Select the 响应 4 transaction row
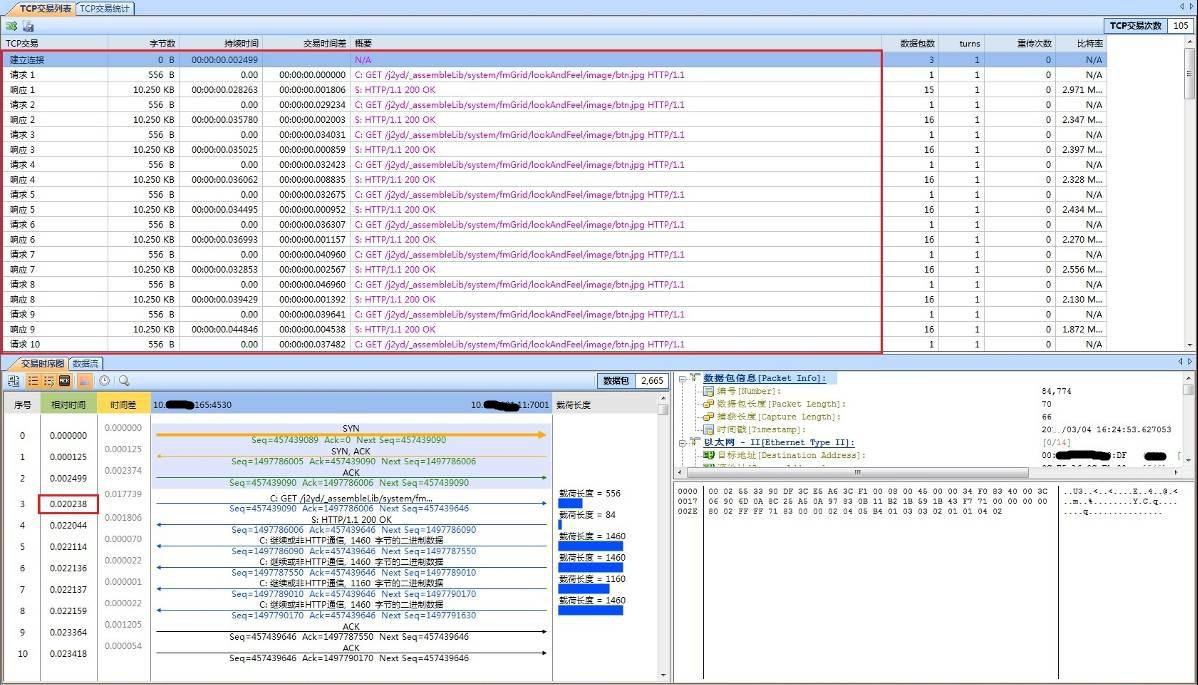 click(554, 179)
